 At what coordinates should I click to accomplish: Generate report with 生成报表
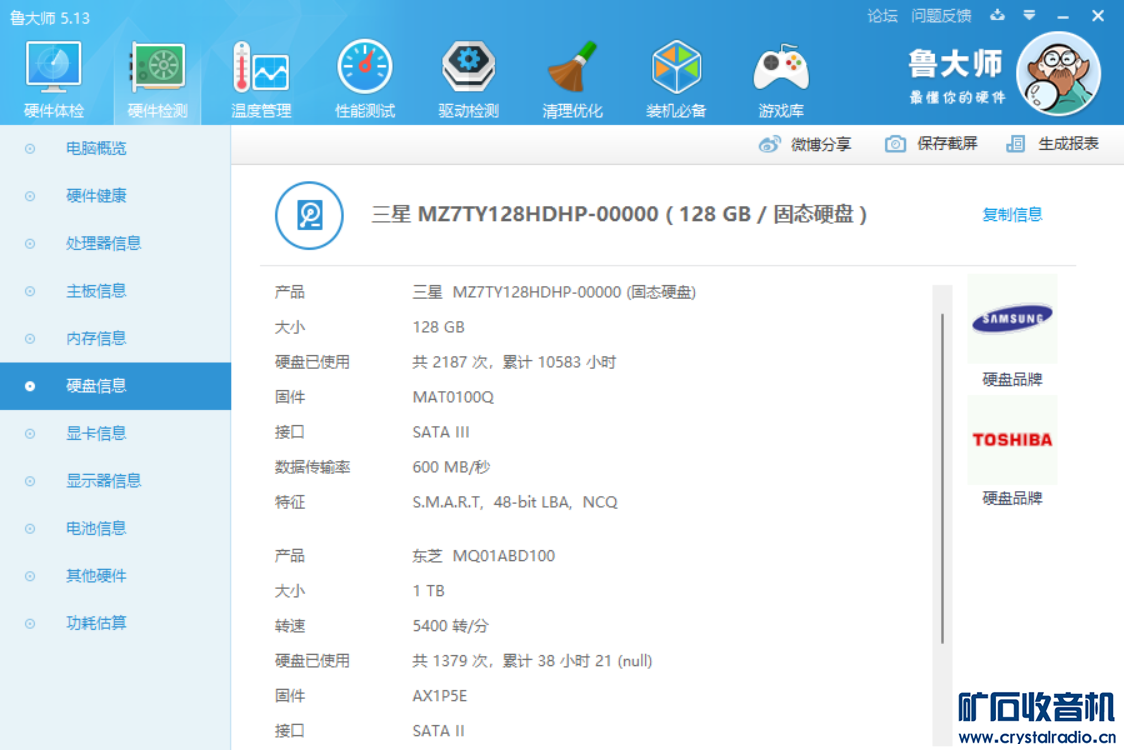1053,144
